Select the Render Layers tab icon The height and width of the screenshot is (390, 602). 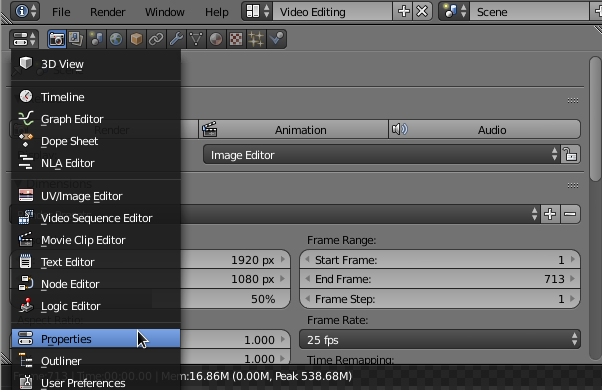(x=76, y=39)
